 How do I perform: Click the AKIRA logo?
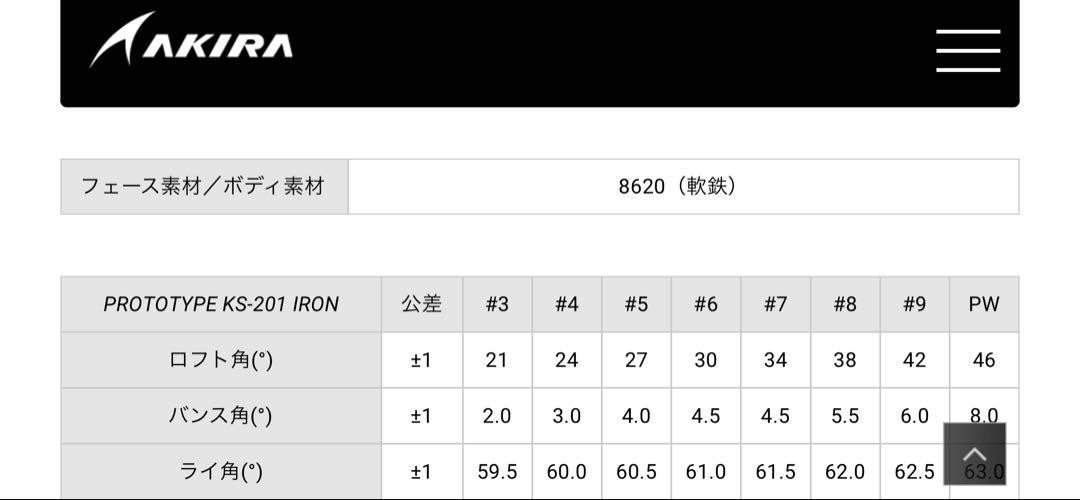tap(191, 40)
